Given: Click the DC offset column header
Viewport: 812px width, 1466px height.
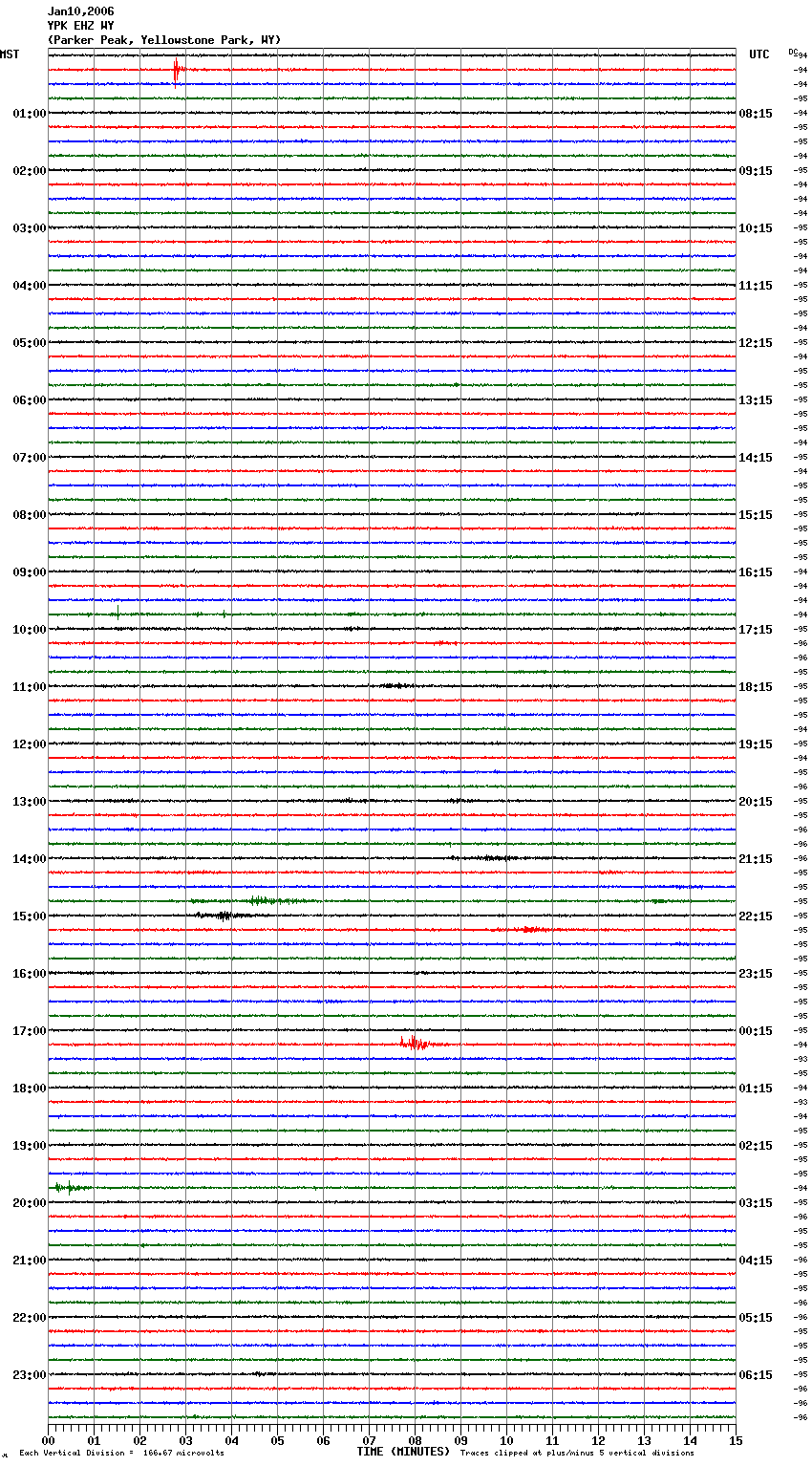Looking at the screenshot, I should [x=793, y=52].
